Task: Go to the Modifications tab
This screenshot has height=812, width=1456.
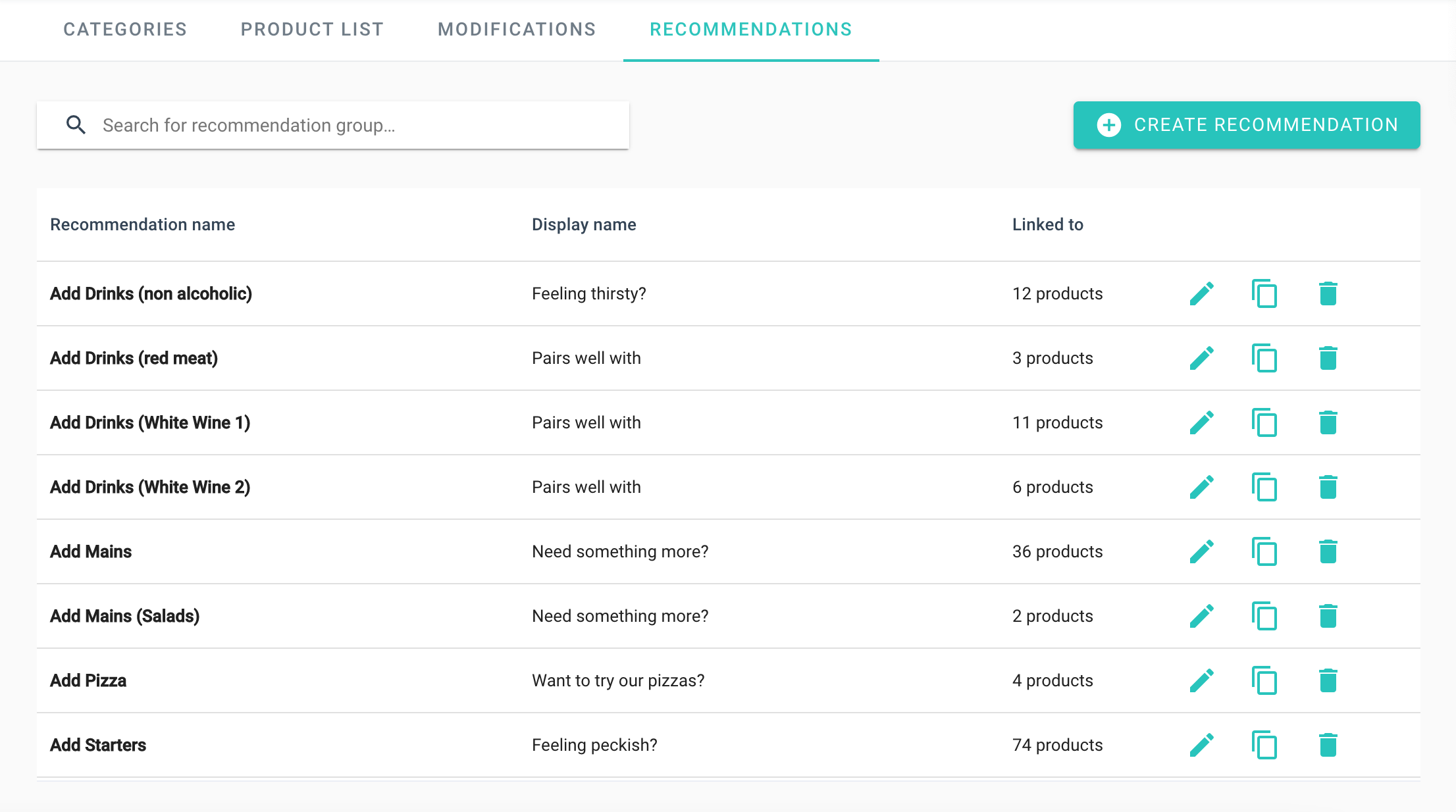Action: pos(517,30)
